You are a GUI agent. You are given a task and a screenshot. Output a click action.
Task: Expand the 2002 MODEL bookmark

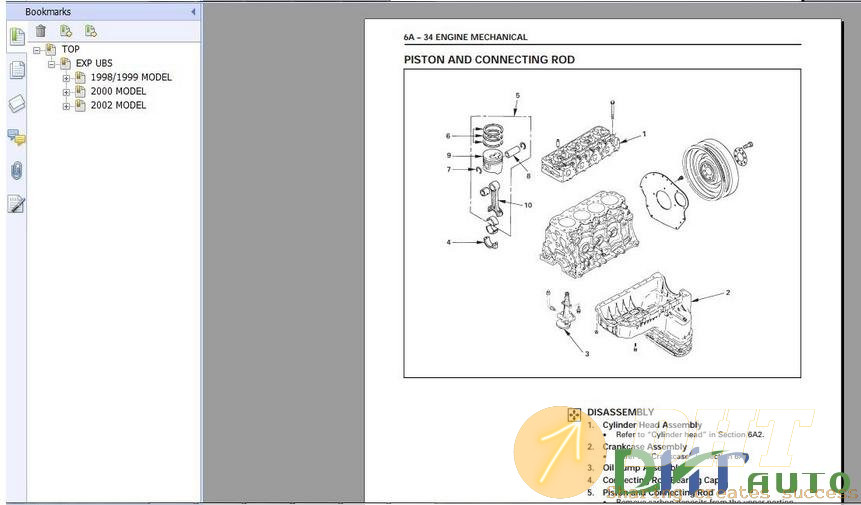coord(66,106)
